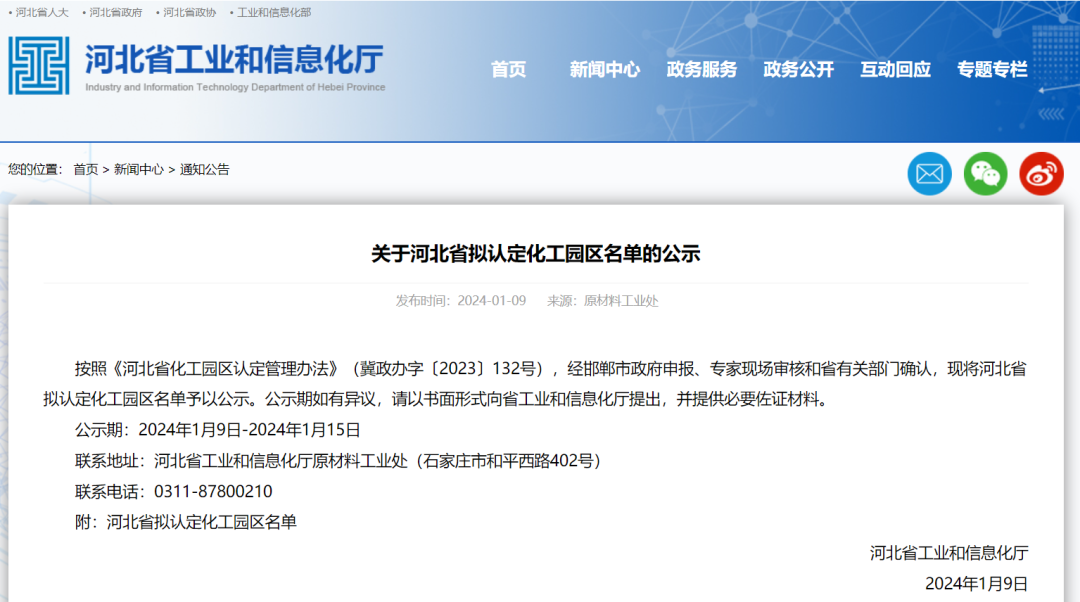This screenshot has height=602, width=1080.
Task: Click 首页 in the breadcrumb trail
Action: coord(86,170)
